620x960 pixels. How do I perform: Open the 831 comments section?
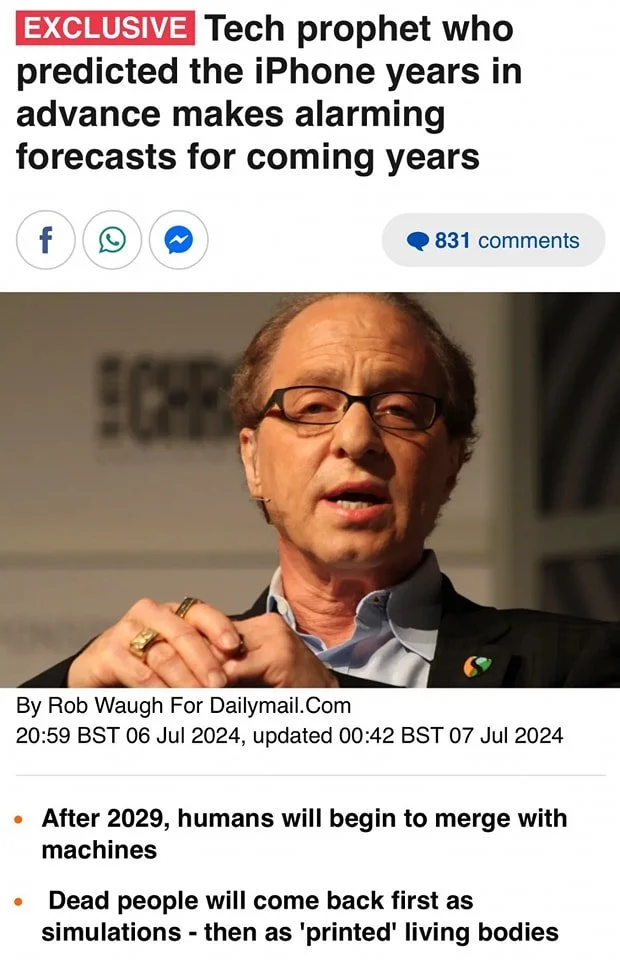tap(493, 240)
